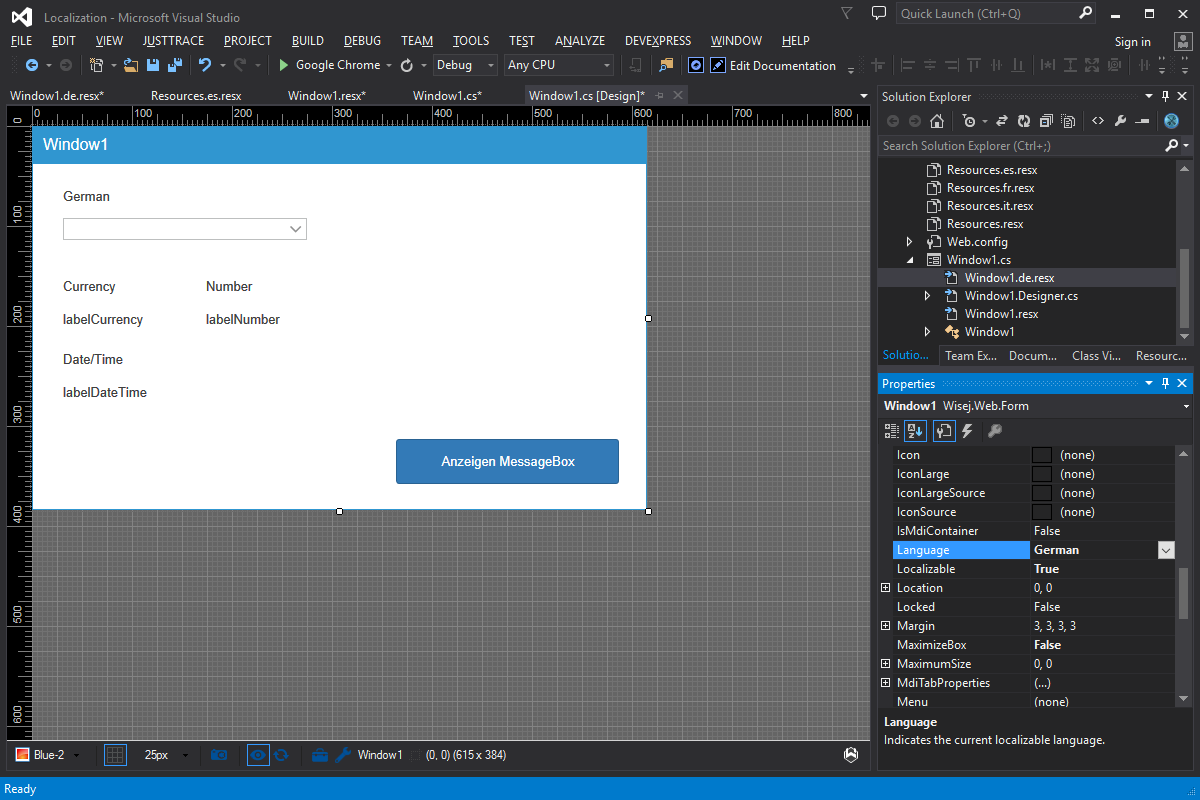The width and height of the screenshot is (1200, 800).
Task: Switch to the Window1.cs* code tab
Action: pyautogui.click(x=447, y=96)
